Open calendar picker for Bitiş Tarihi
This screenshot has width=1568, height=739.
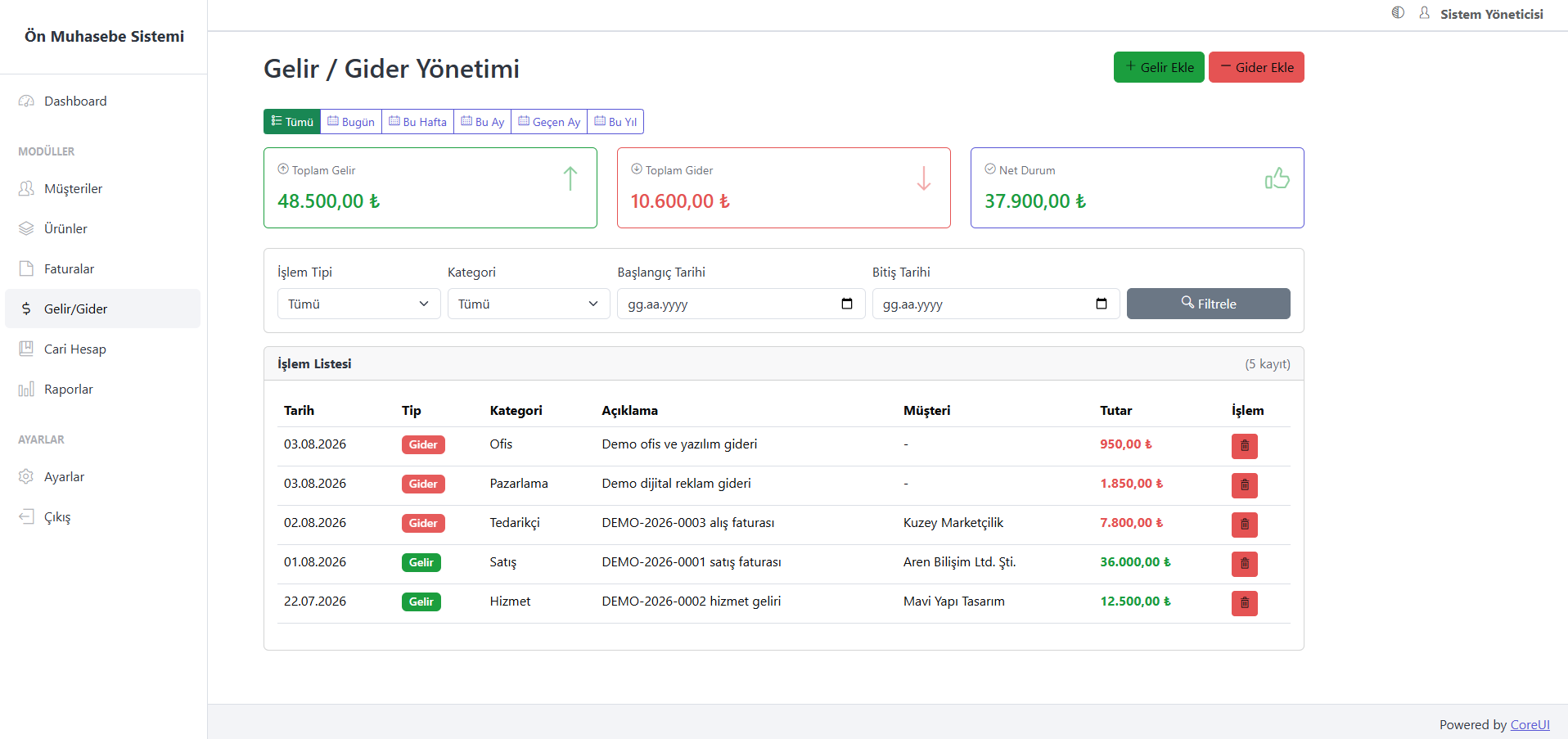point(1102,304)
